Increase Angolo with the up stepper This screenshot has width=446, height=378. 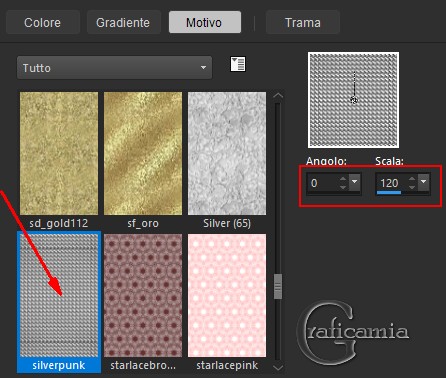tap(343, 179)
